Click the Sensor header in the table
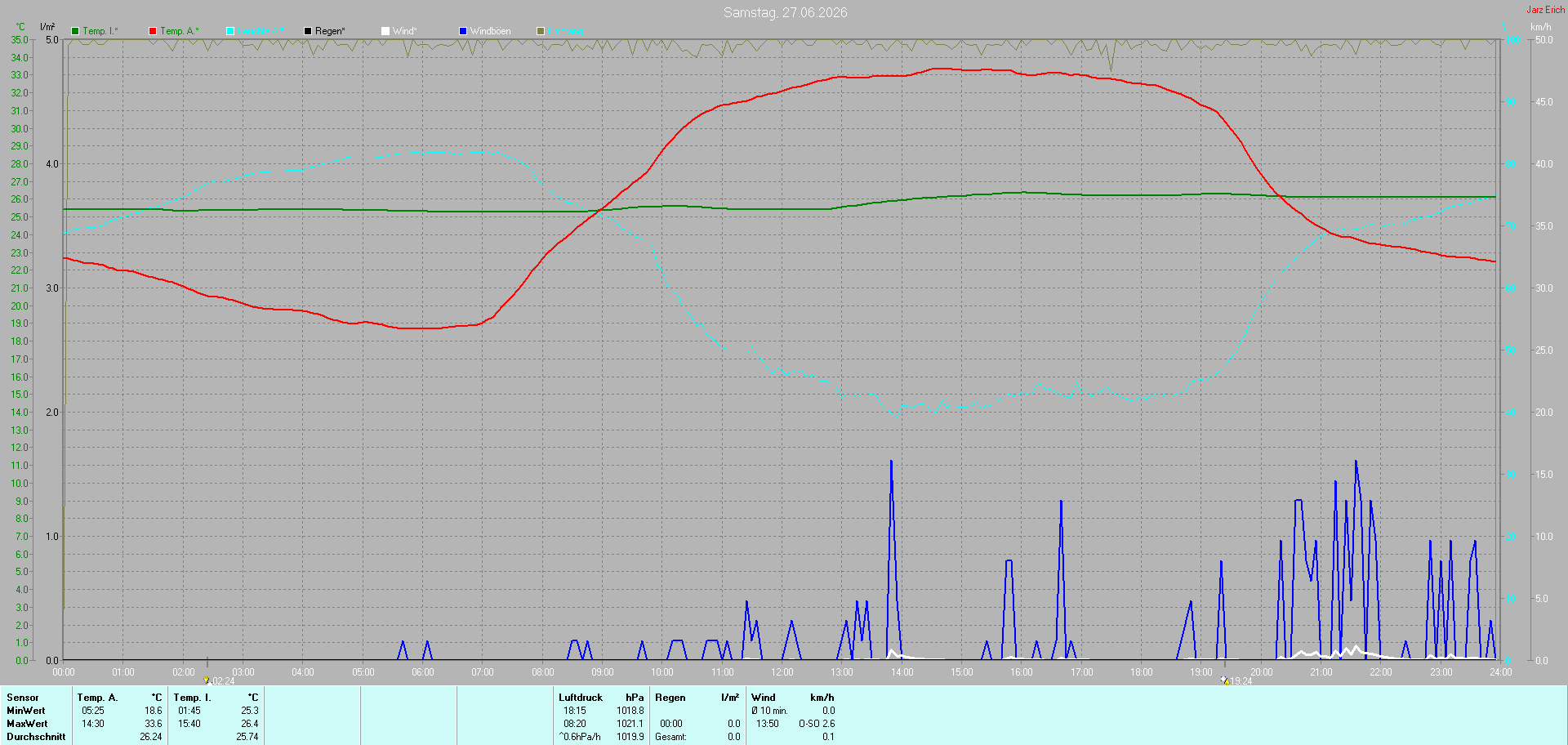Image resolution: width=1568 pixels, height=745 pixels. (x=23, y=698)
